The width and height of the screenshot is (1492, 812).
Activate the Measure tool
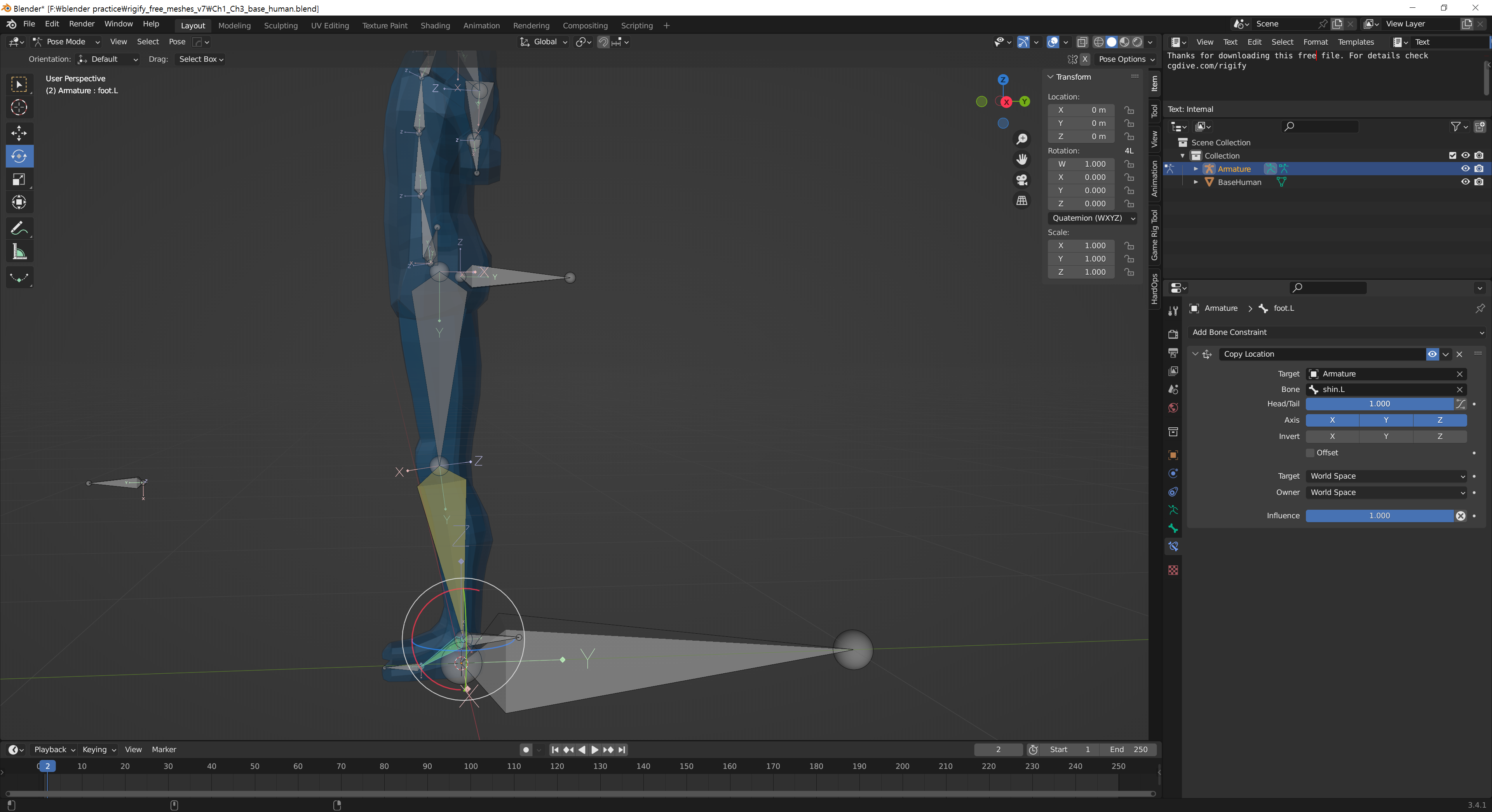point(19,252)
